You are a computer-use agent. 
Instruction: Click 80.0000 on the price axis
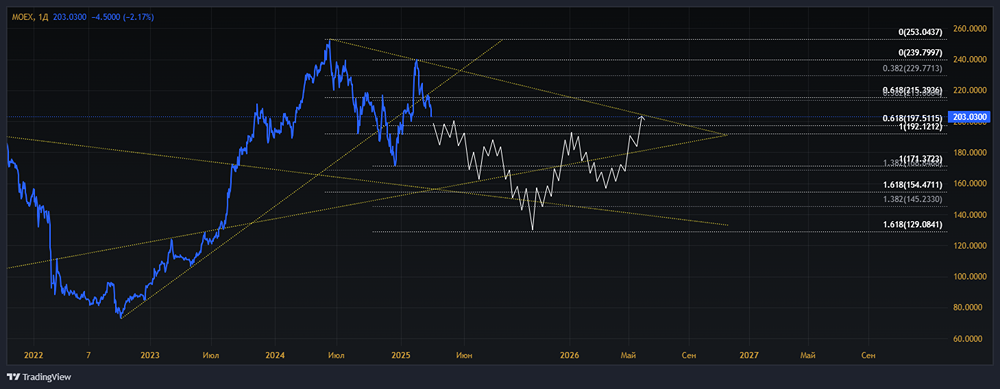tap(967, 307)
